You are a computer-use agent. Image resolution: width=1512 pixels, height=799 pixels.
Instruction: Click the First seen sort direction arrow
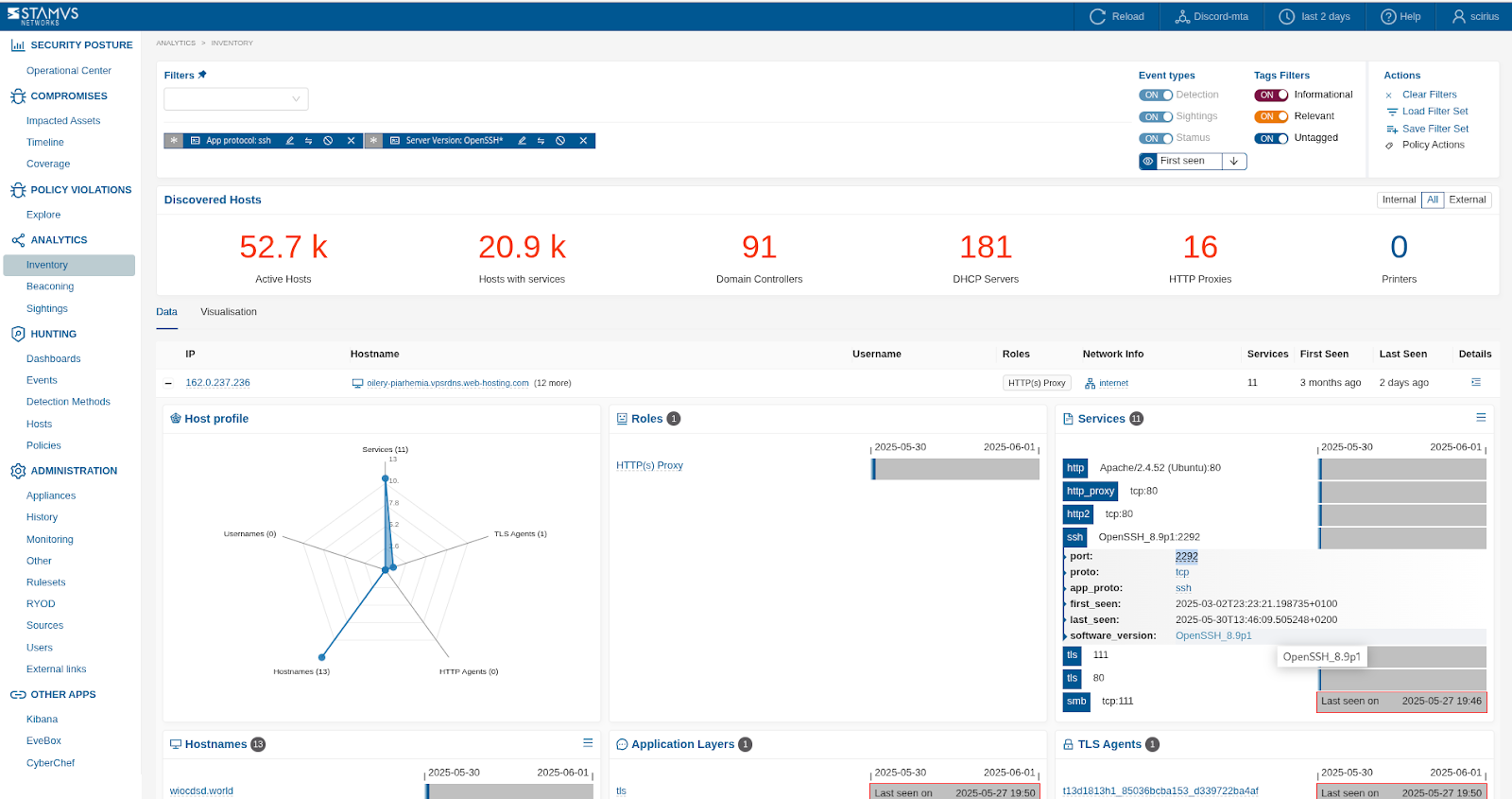1233,162
